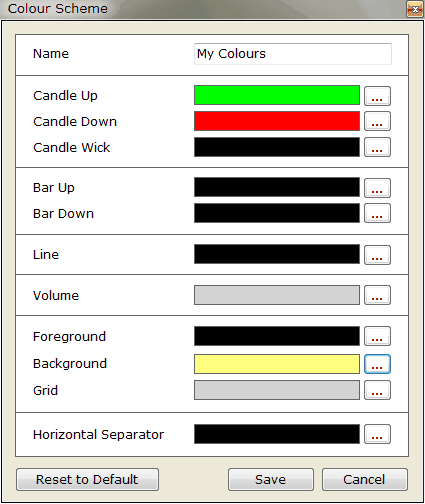Click the green Candle Up swatch
Screen dimensions: 425x504
[277, 95]
